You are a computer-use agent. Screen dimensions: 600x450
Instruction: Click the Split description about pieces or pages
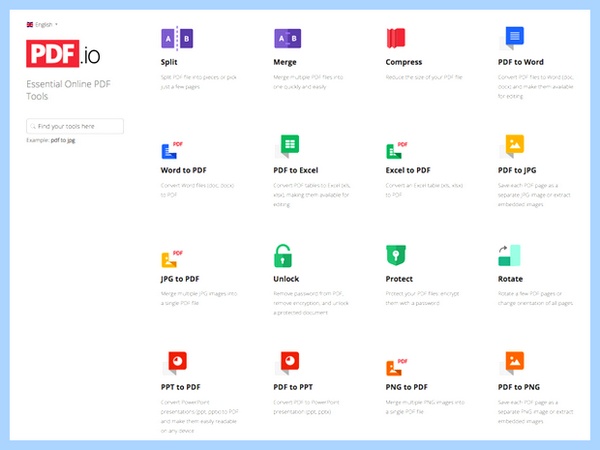coord(199,82)
